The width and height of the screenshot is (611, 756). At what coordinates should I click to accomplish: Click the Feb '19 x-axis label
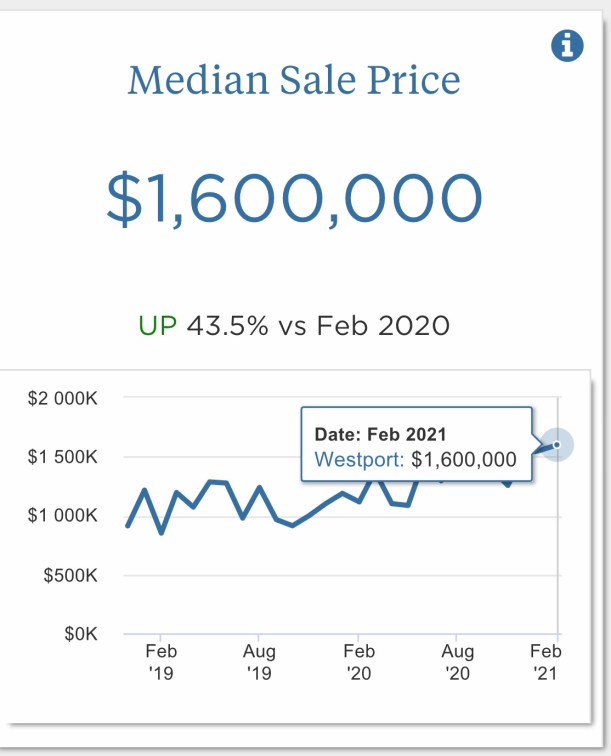point(160,663)
